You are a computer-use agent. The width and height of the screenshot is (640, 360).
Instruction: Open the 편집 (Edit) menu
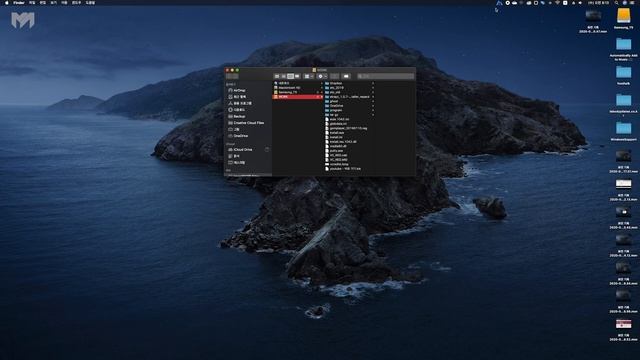(43, 2)
